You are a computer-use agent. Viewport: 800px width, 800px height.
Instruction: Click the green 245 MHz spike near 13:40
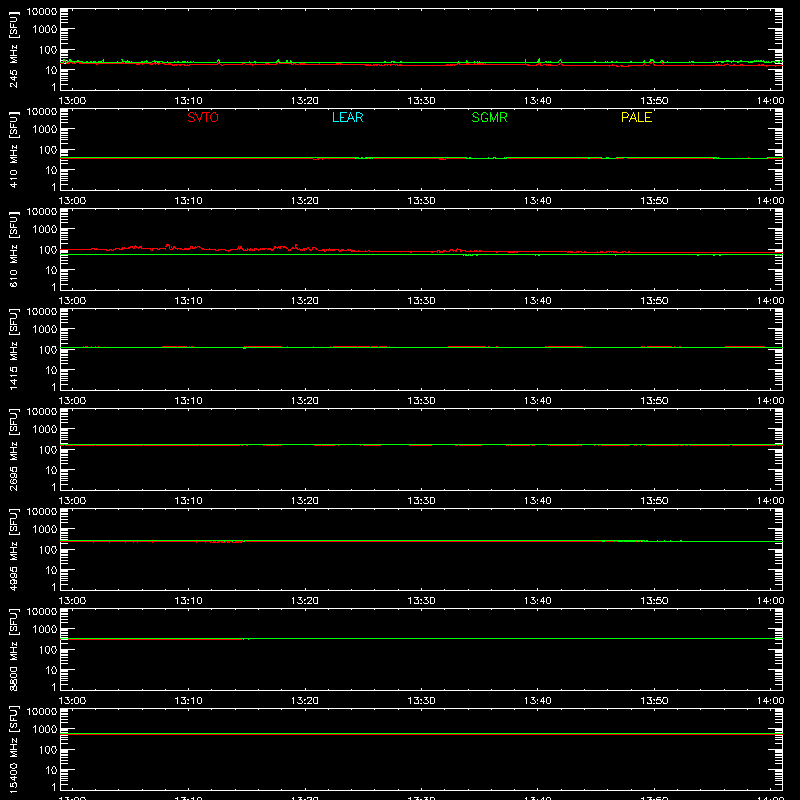point(539,61)
